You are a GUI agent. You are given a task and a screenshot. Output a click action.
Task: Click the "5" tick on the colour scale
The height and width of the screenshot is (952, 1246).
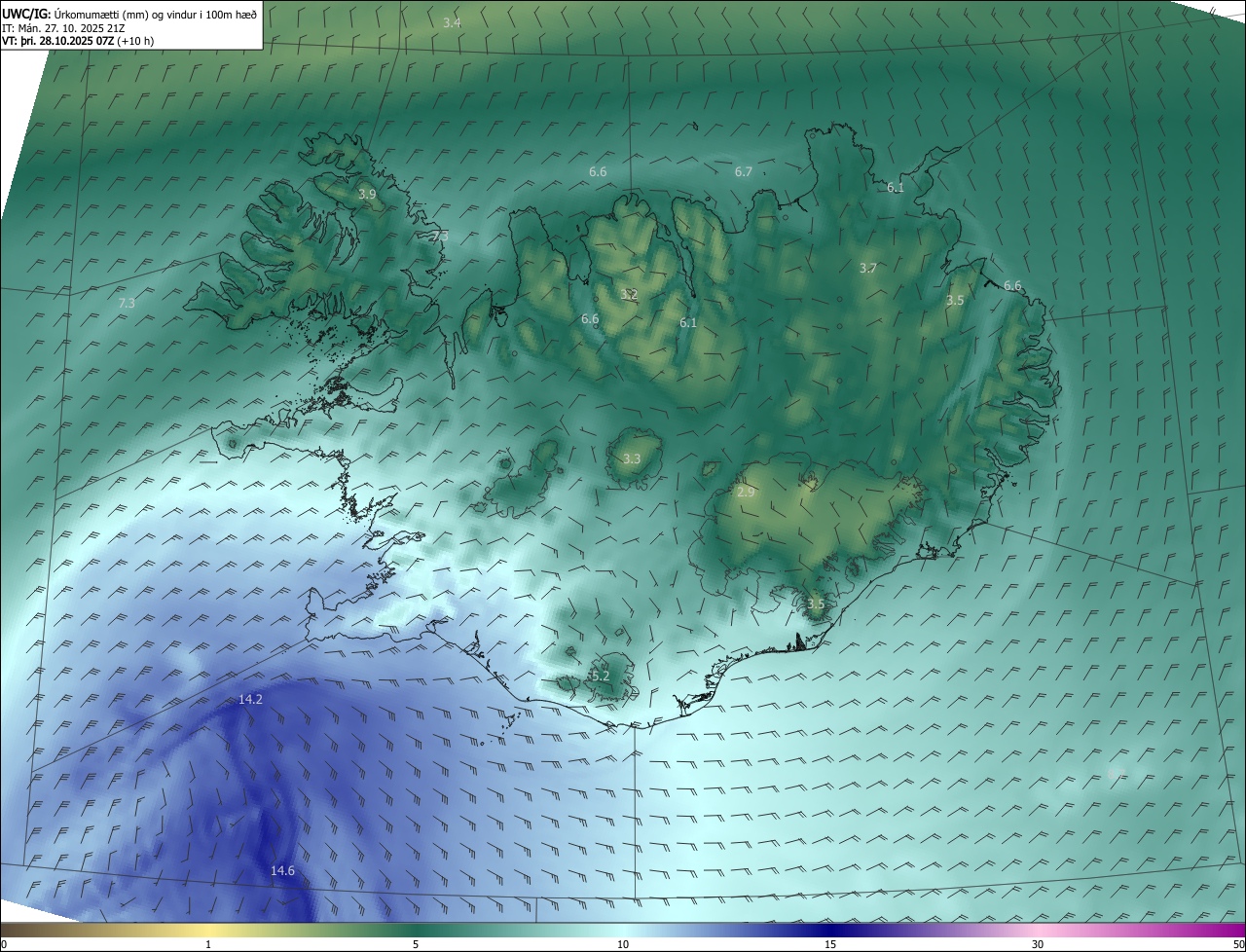(416, 944)
